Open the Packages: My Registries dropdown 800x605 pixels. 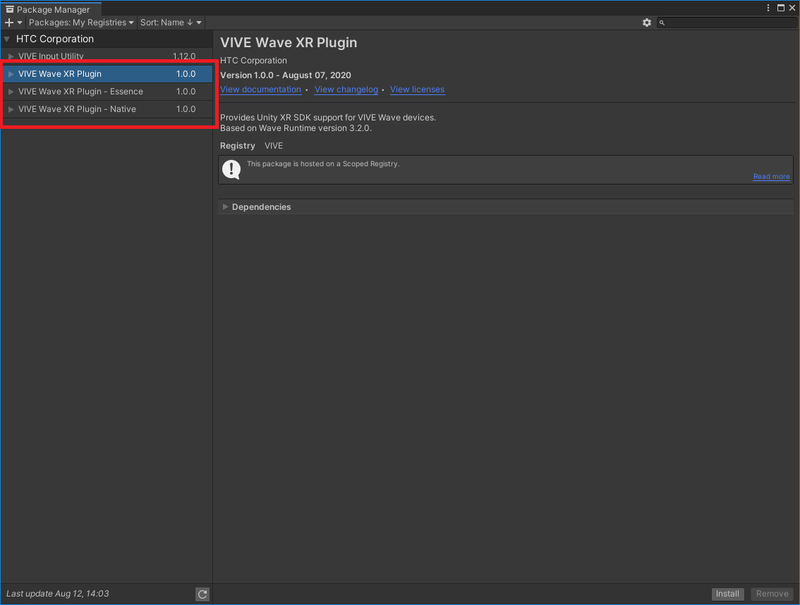[81, 22]
